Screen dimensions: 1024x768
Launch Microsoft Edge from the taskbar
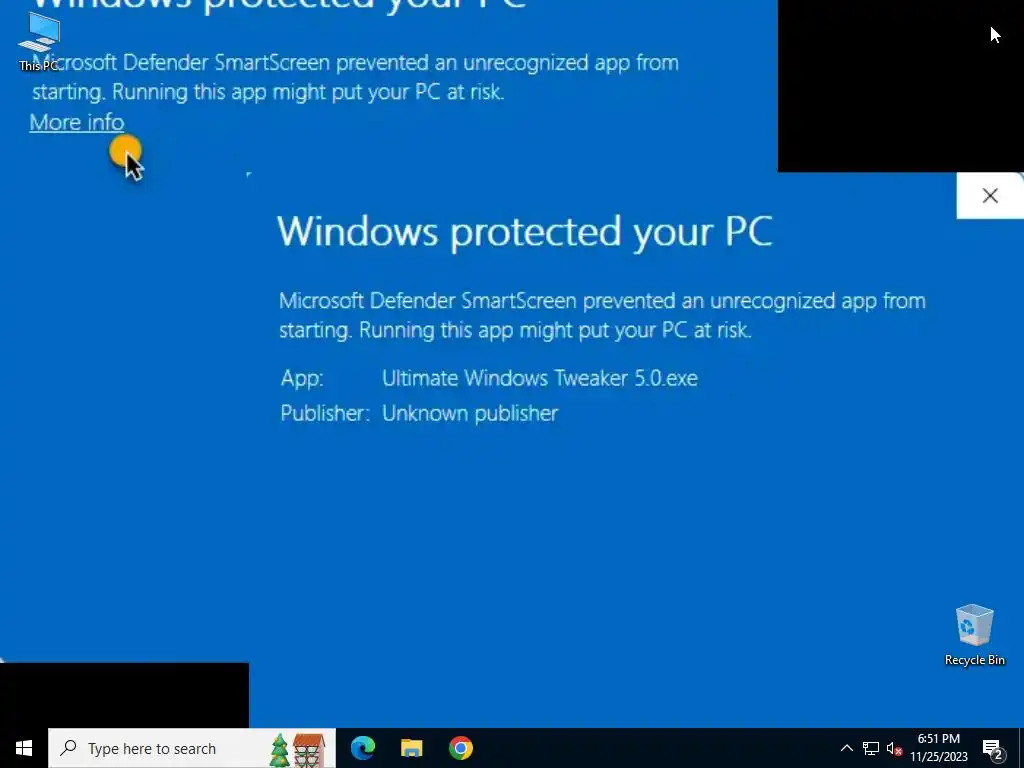tap(363, 748)
